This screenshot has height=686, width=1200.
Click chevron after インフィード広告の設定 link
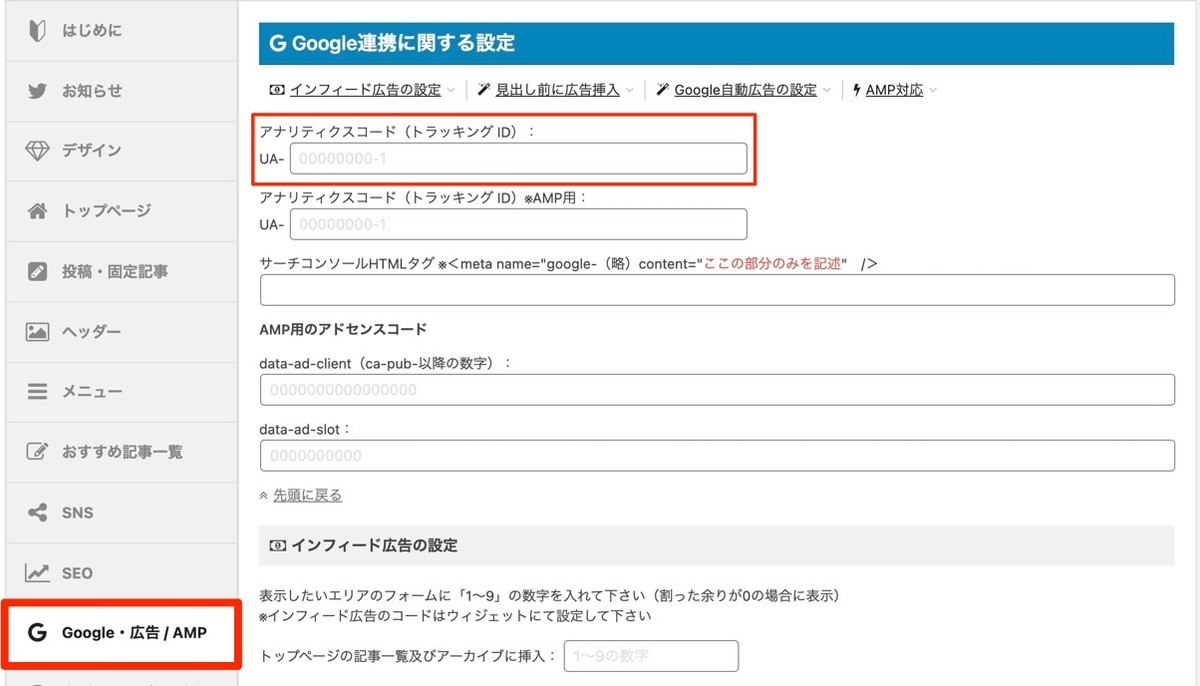coord(452,91)
